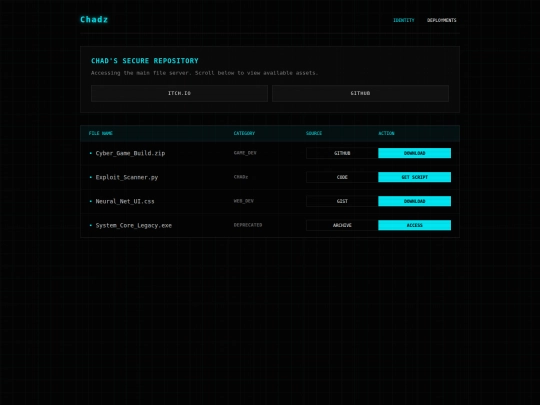The width and height of the screenshot is (540, 405).
Task: Select the Neural_Net_UI.css file name
Action: coord(125,201)
